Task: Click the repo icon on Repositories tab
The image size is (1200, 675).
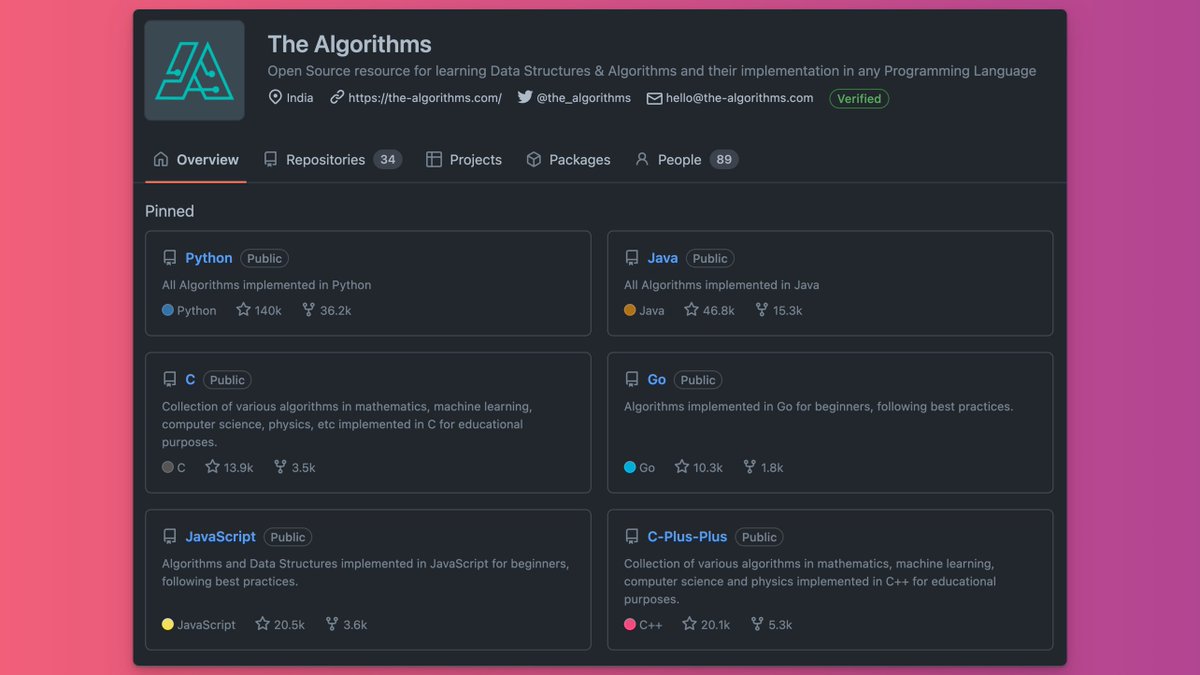Action: [x=270, y=159]
